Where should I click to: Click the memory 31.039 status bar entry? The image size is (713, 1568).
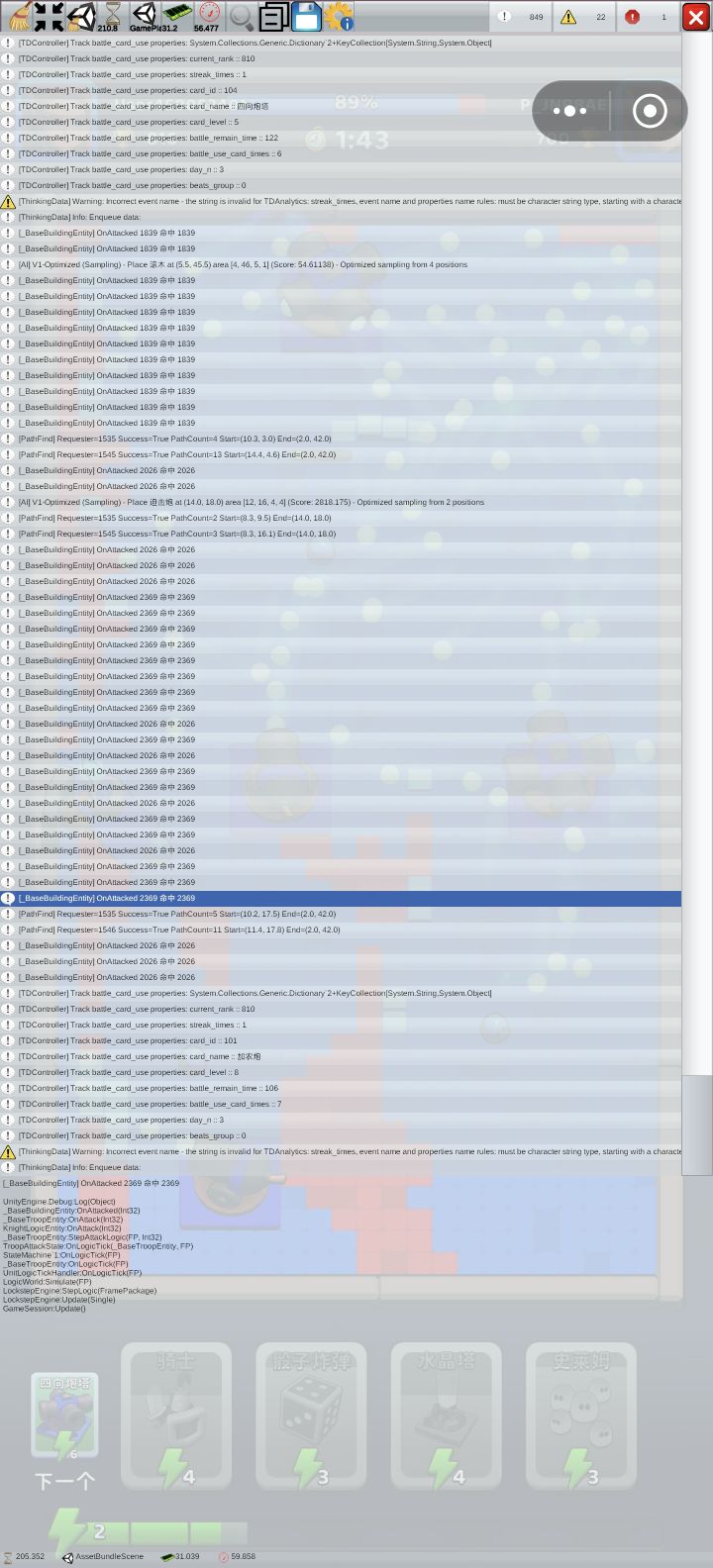tap(180, 1557)
